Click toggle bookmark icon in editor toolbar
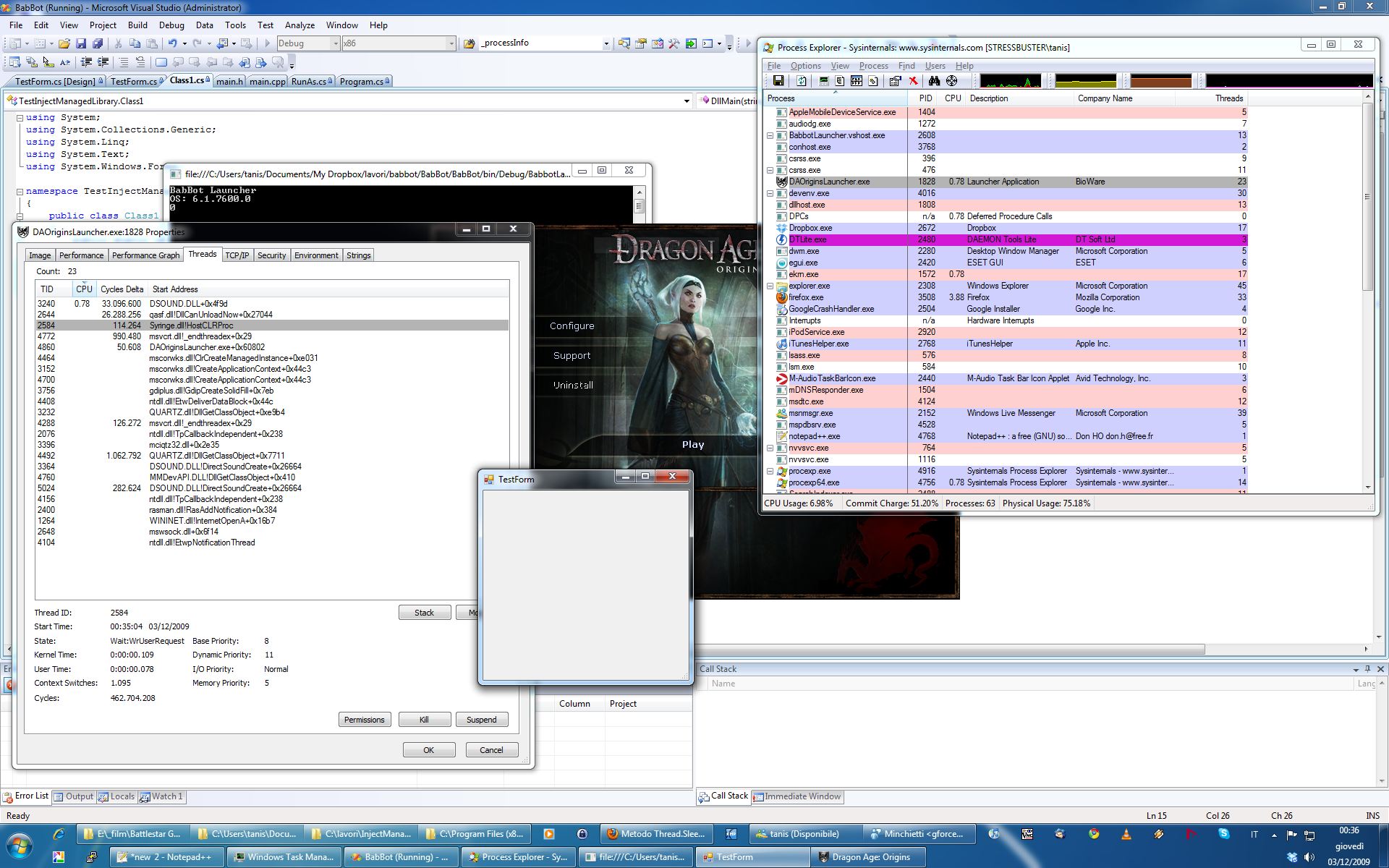The image size is (1389, 868). click(x=161, y=62)
